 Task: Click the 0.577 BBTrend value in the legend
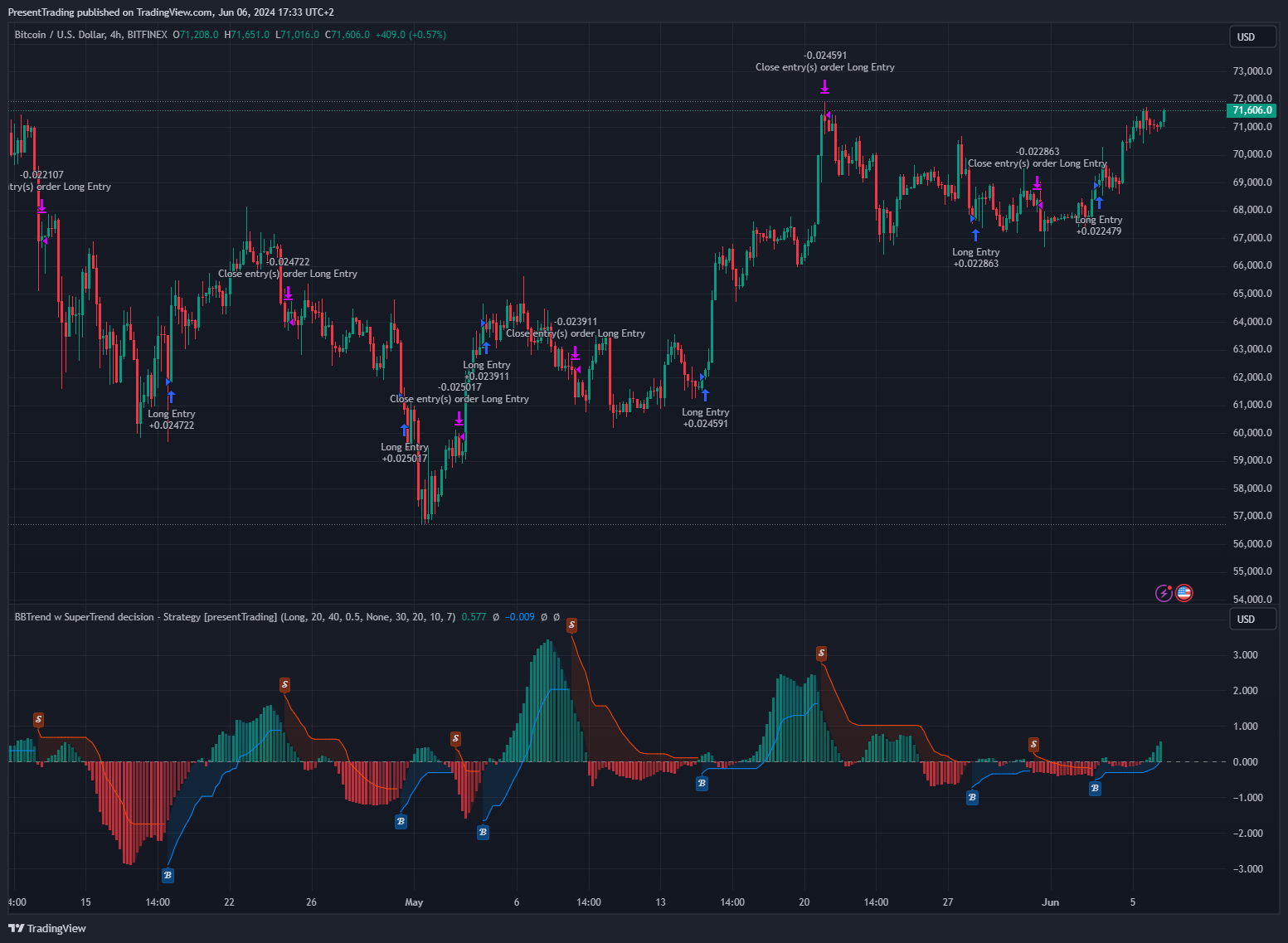[474, 617]
